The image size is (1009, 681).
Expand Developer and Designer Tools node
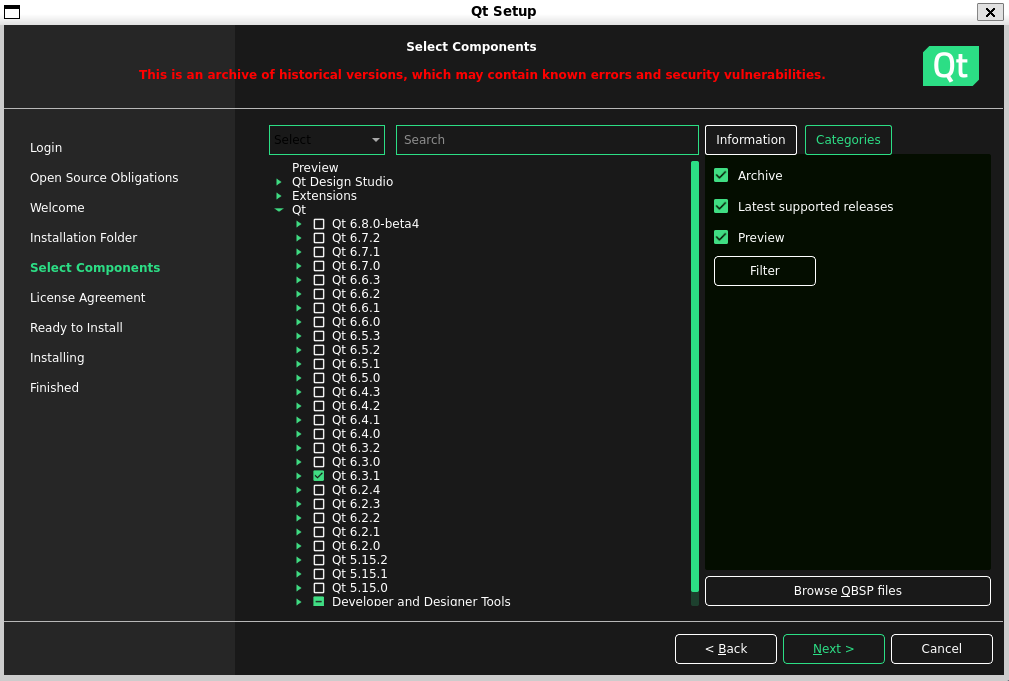[299, 602]
